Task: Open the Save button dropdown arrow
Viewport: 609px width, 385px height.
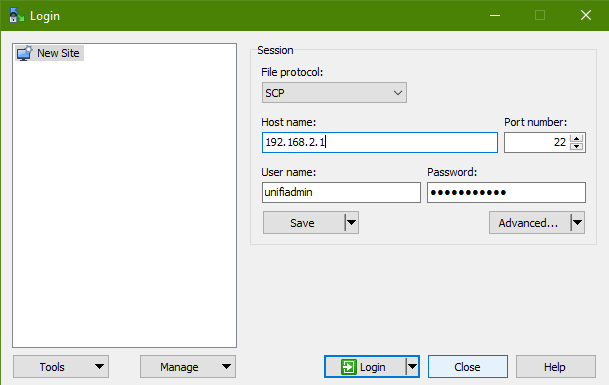Action: click(x=351, y=223)
